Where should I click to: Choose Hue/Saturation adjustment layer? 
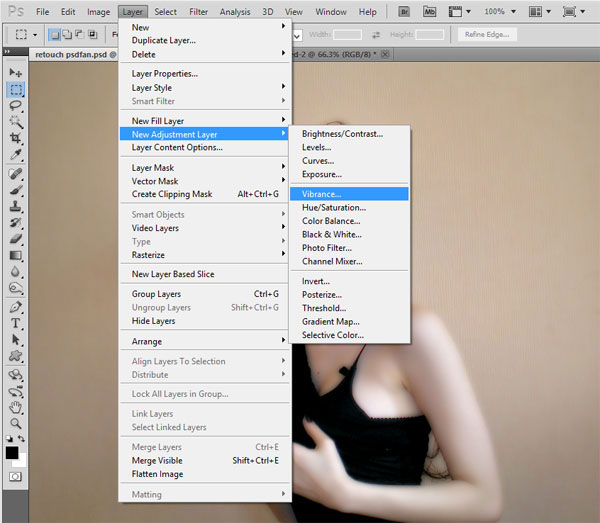pos(349,207)
